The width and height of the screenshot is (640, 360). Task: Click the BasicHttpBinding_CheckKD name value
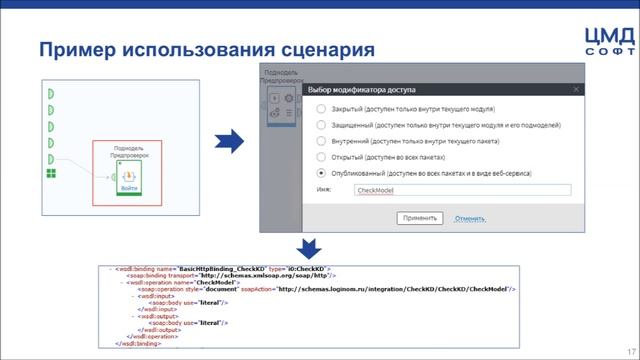222,269
